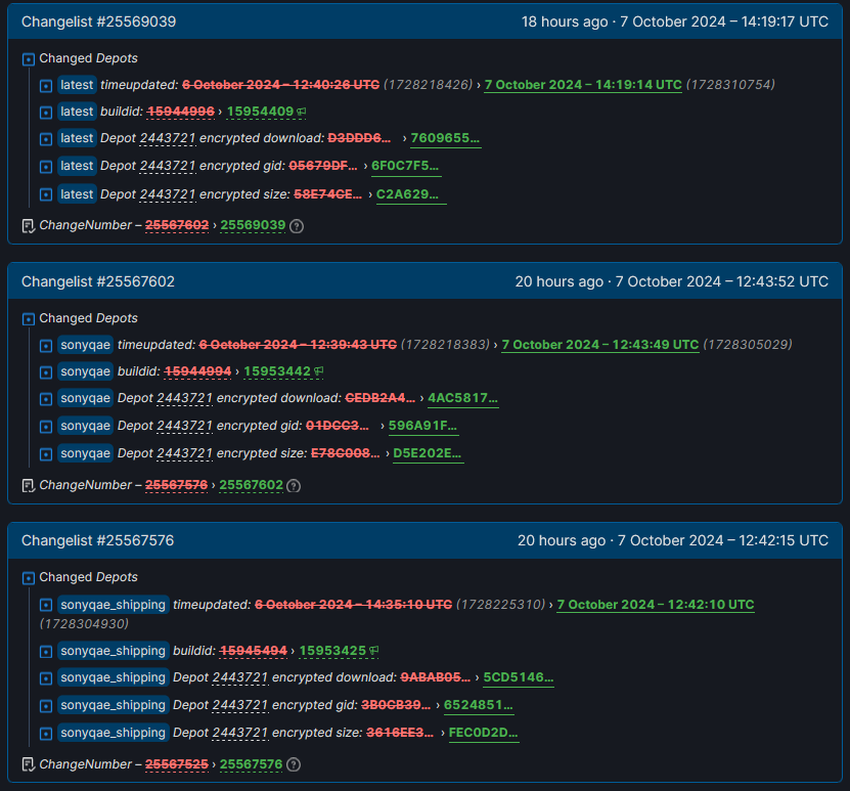The width and height of the screenshot is (850, 791).
Task: Click the sonyqae badge on the buildid row
Action: coord(85,371)
